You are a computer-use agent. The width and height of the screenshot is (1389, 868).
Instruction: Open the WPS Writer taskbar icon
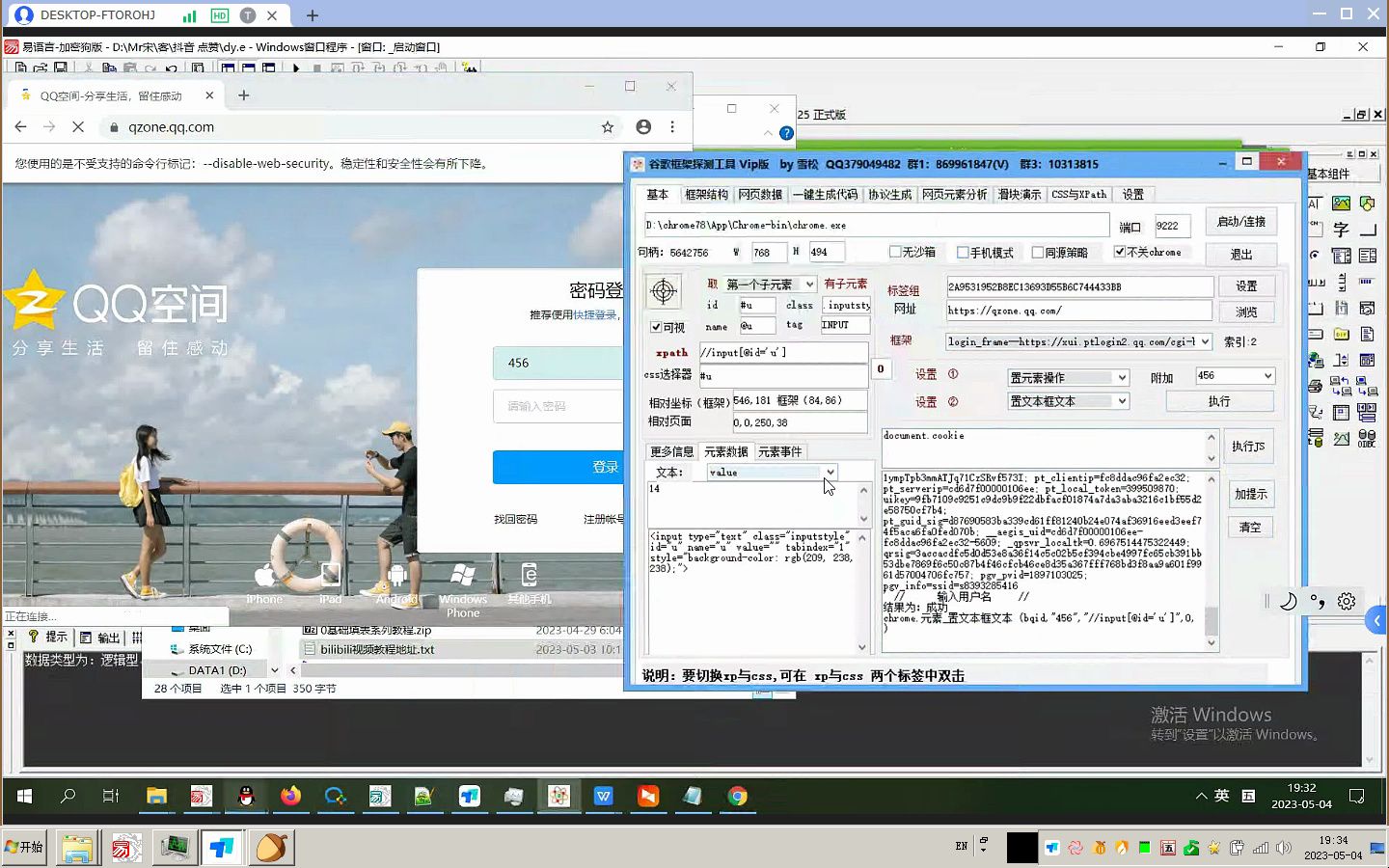(604, 797)
